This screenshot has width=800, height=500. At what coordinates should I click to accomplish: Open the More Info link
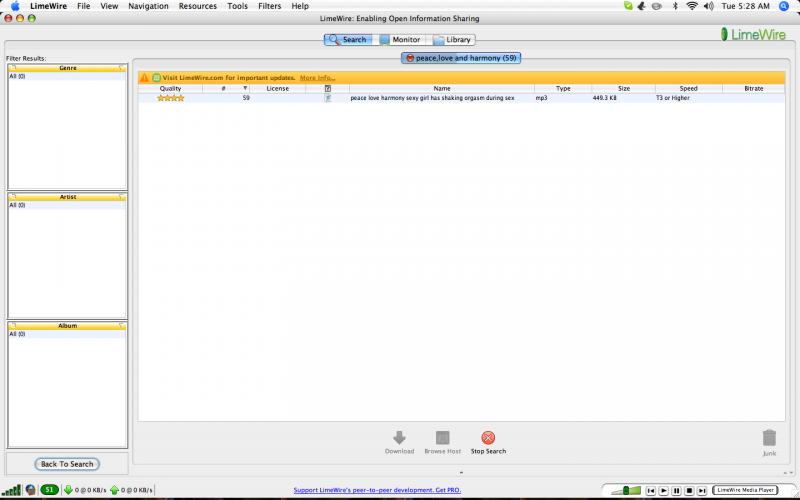pyautogui.click(x=317, y=78)
